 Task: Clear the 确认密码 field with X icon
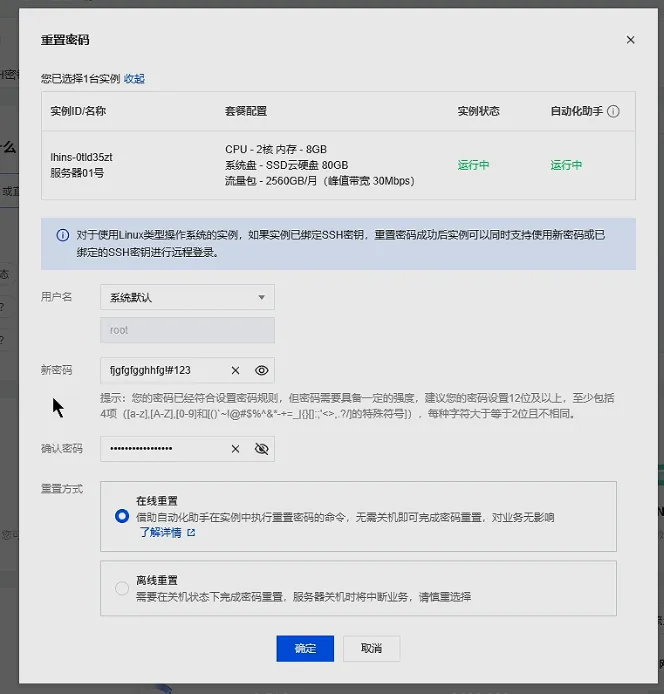236,449
